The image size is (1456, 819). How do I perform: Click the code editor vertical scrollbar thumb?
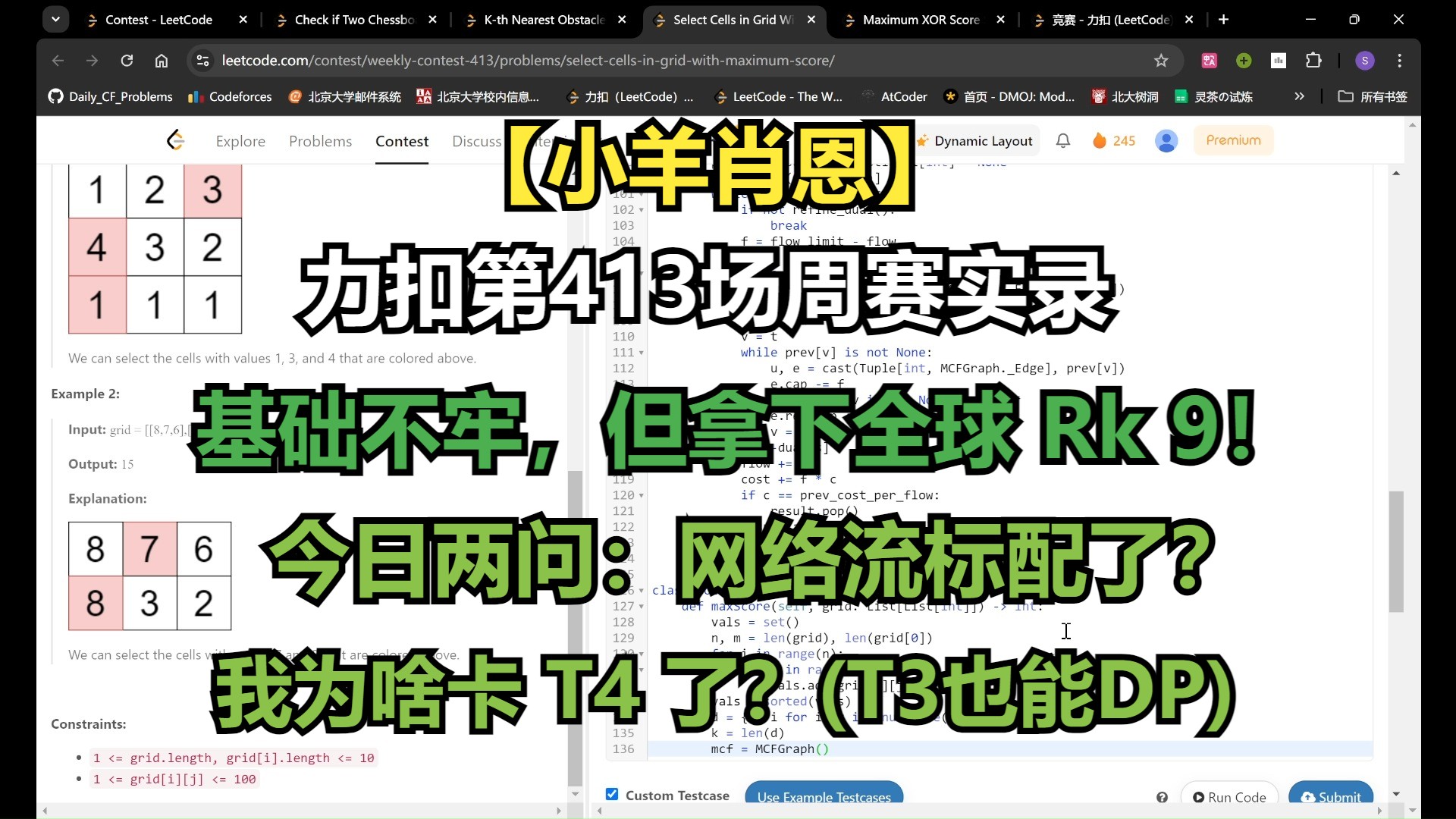tap(1396, 551)
